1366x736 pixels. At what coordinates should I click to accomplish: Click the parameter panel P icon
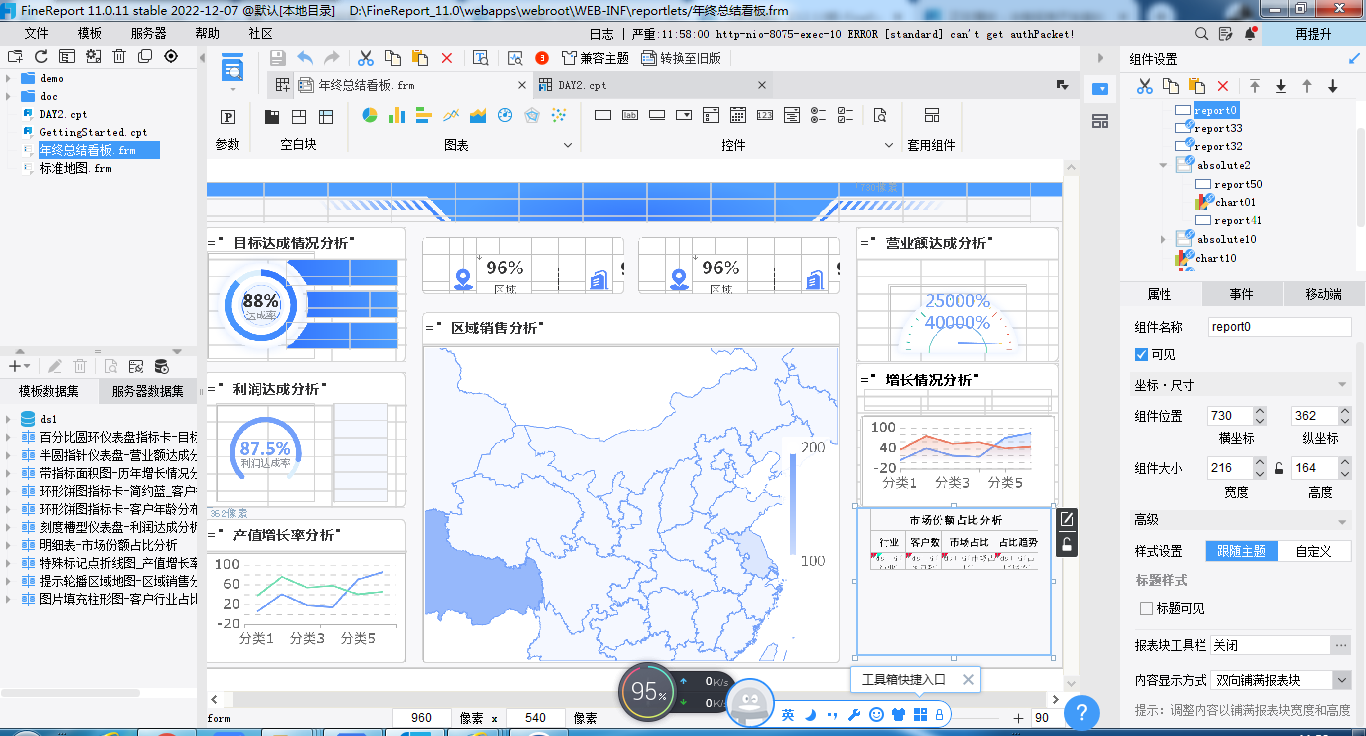tap(228, 117)
